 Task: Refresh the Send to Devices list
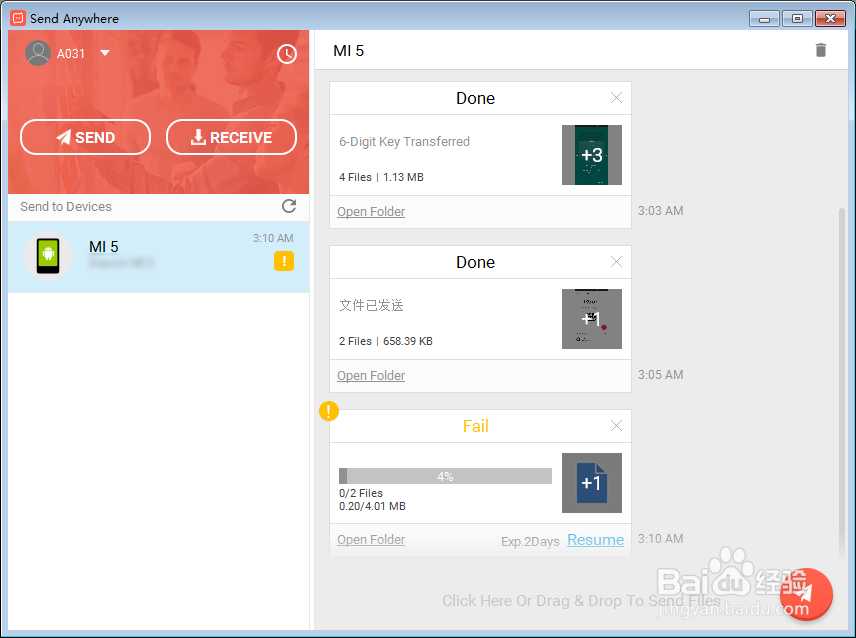pyautogui.click(x=289, y=206)
